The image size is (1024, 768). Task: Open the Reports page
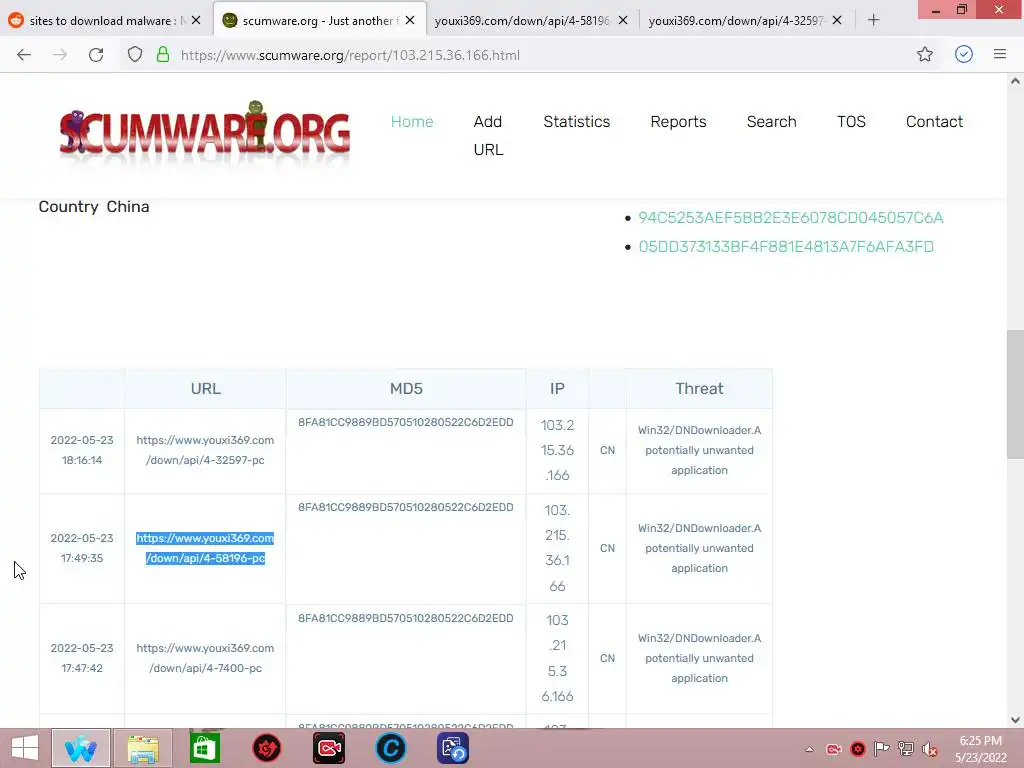(679, 121)
